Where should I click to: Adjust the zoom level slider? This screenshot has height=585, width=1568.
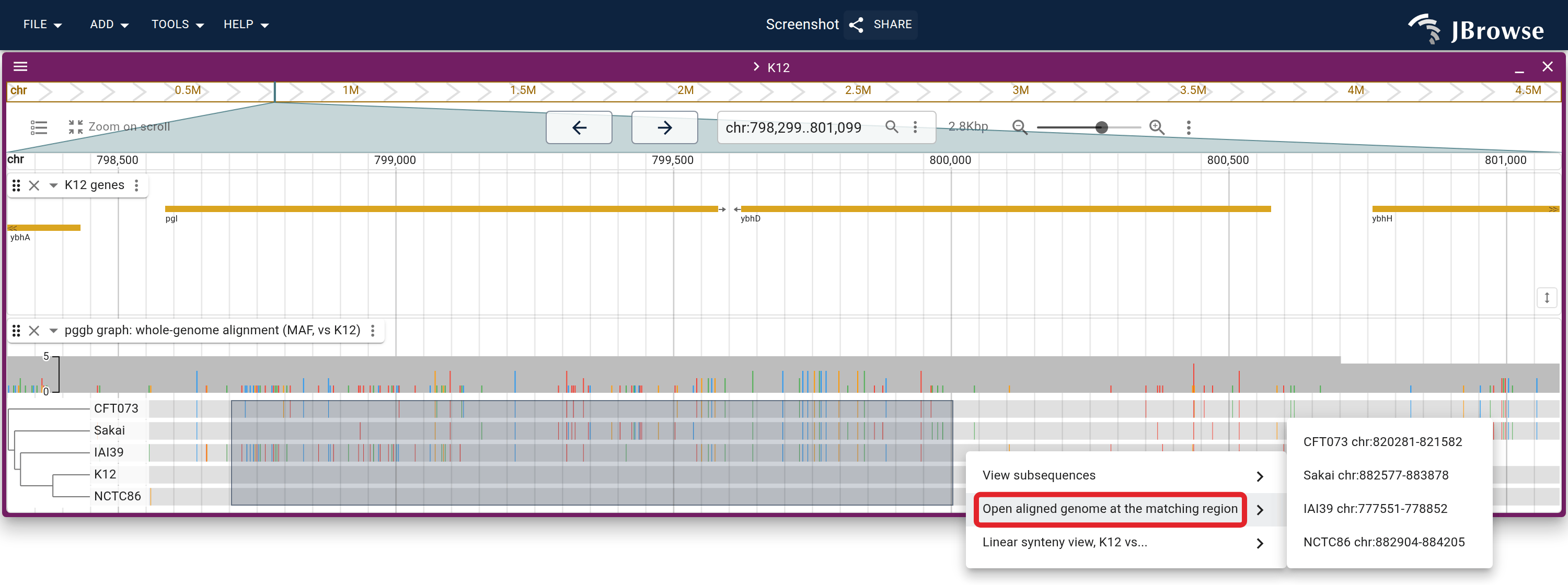1089,127
